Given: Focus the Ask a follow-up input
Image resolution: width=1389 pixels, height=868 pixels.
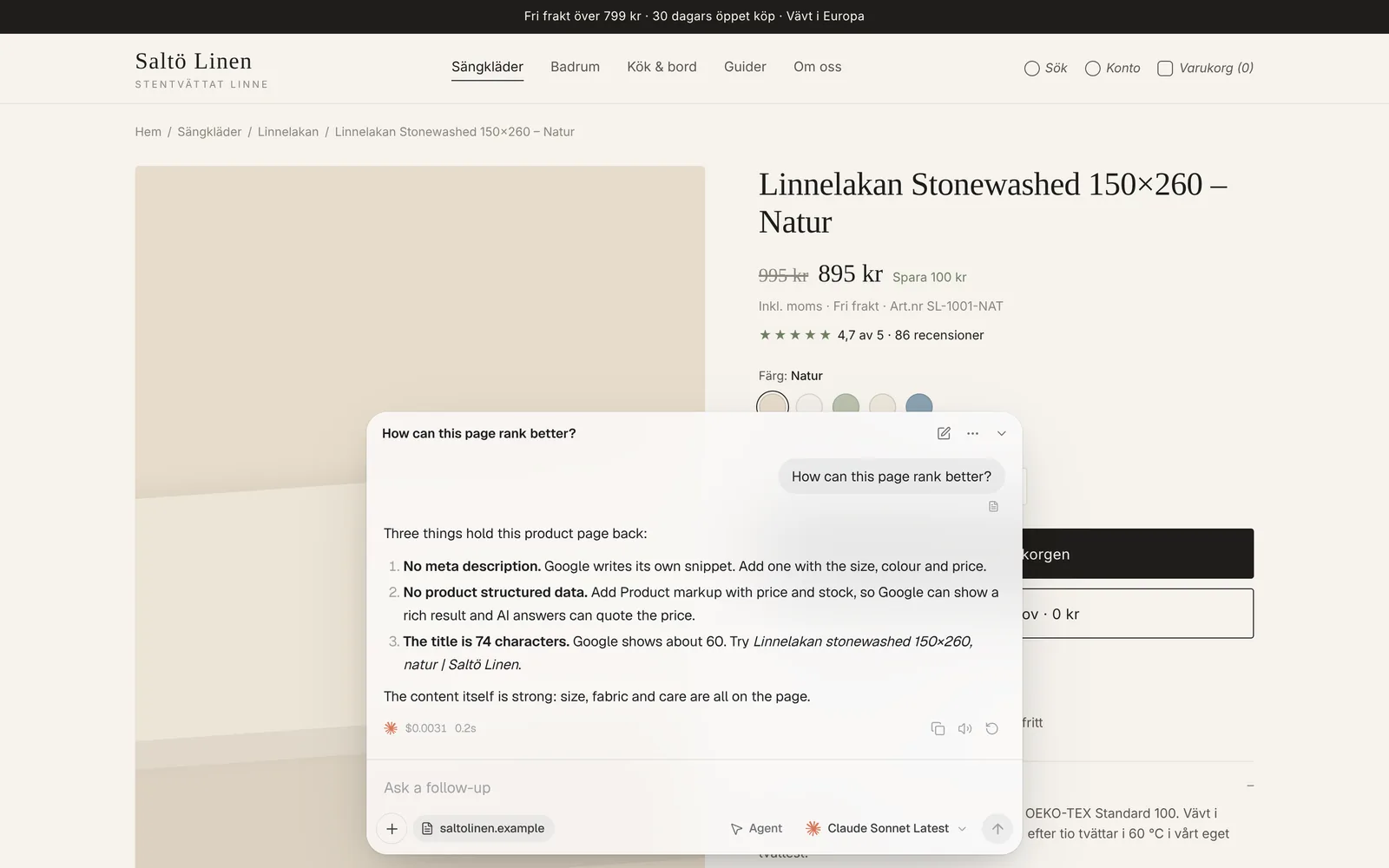Looking at the screenshot, I should tap(694, 787).
